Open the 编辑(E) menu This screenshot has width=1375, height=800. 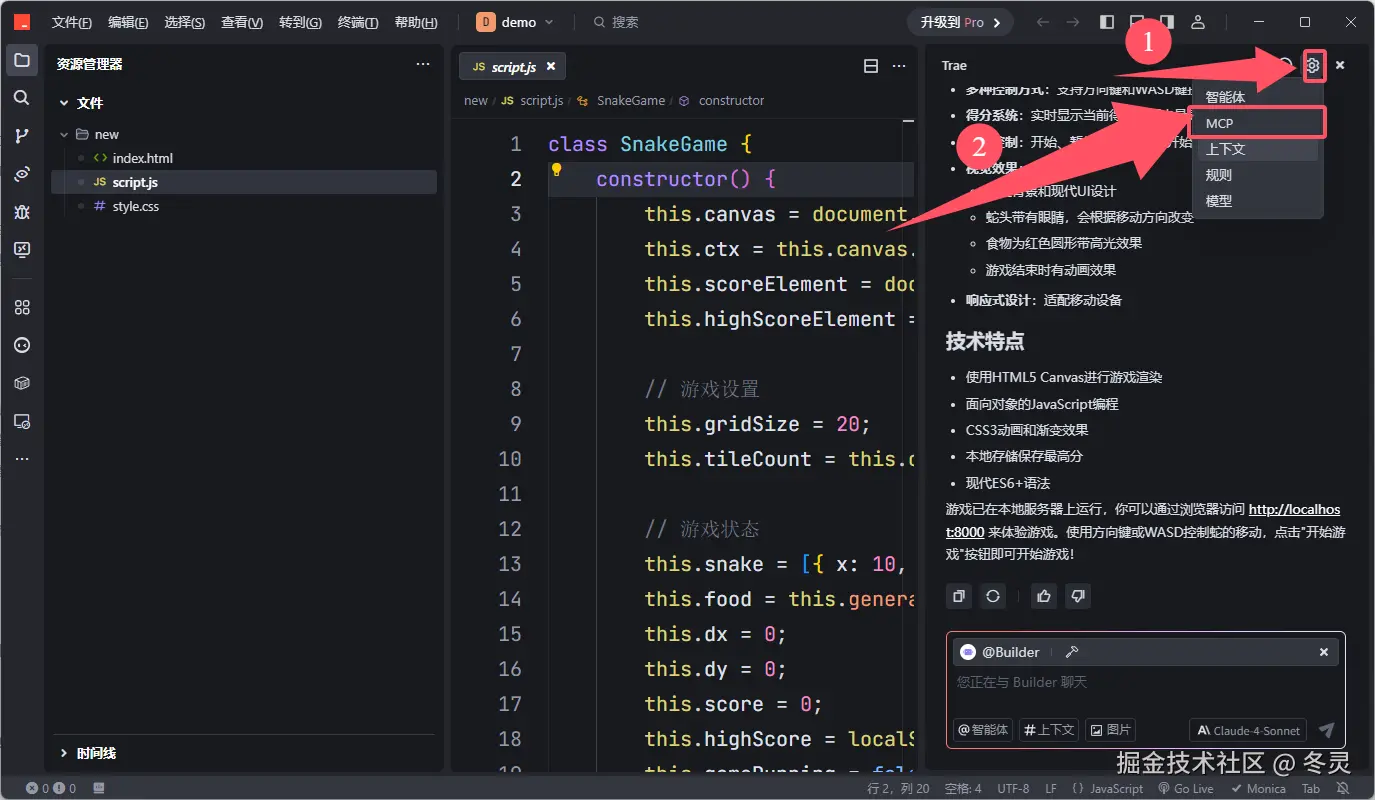128,22
